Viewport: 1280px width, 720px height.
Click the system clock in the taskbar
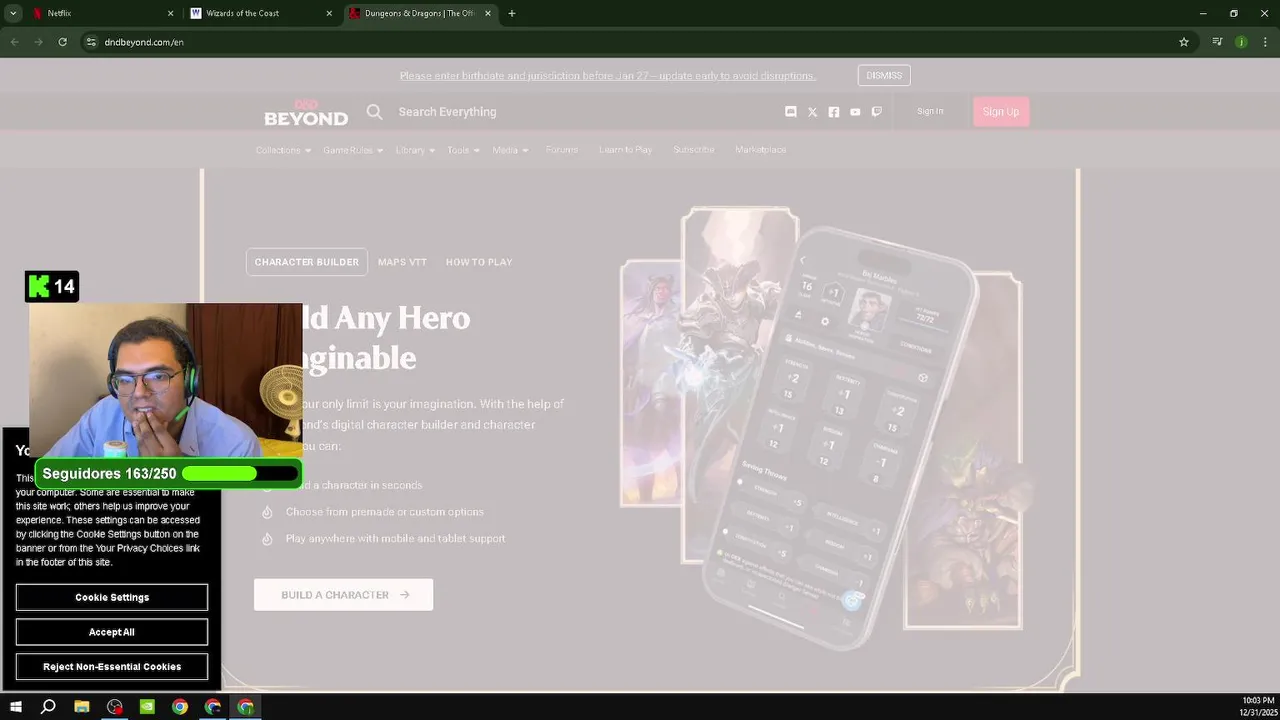(1257, 707)
